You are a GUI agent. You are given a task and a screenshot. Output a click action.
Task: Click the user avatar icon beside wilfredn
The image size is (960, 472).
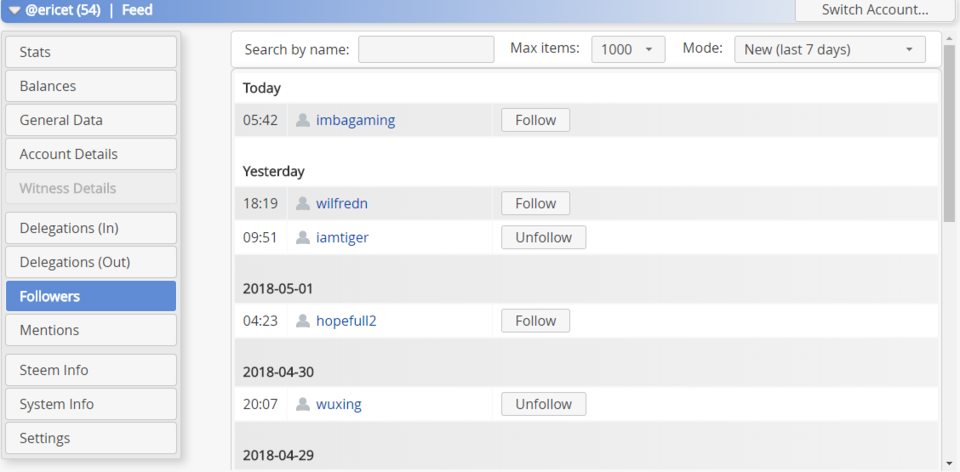tap(303, 203)
